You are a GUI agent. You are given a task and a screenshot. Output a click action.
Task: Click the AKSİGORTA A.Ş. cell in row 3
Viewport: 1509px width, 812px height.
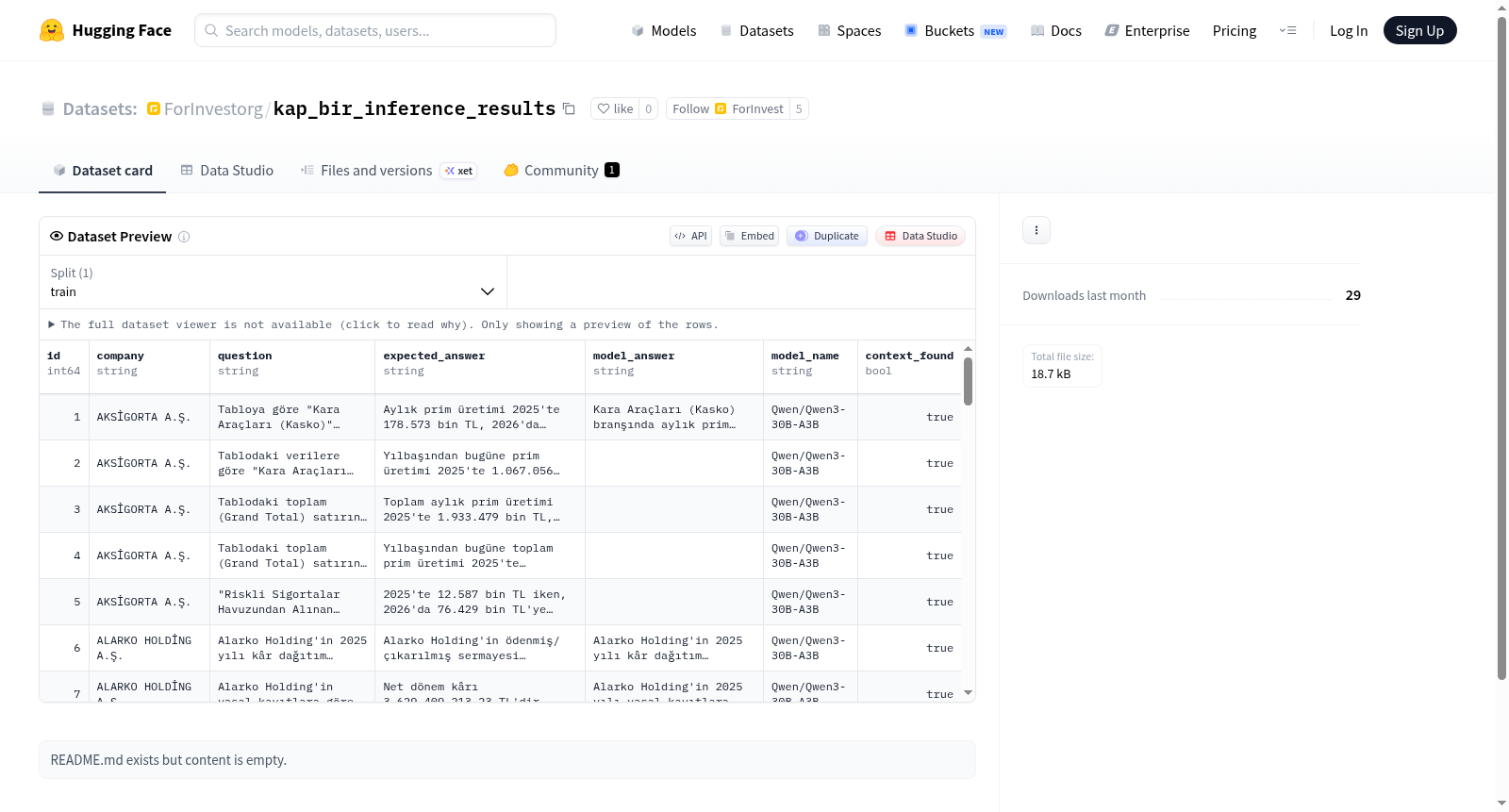(149, 509)
